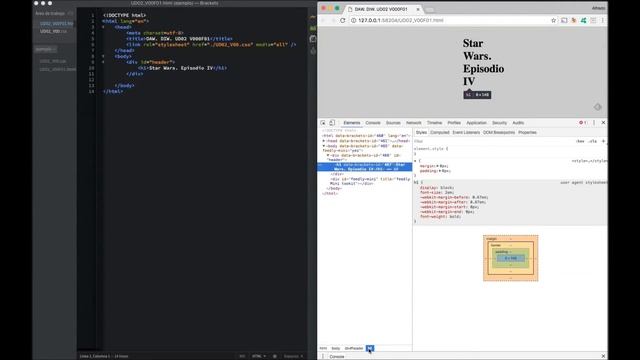Open Chrome three-dot menu
This screenshot has width=640, height=360.
(602, 20)
